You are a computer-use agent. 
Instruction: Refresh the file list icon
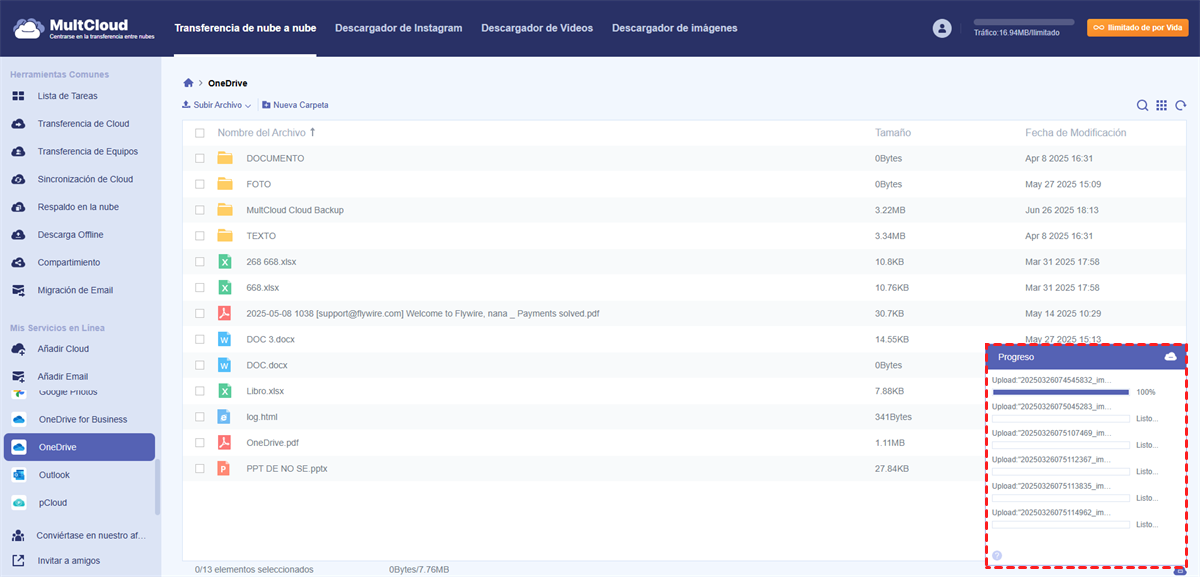[x=1181, y=105]
